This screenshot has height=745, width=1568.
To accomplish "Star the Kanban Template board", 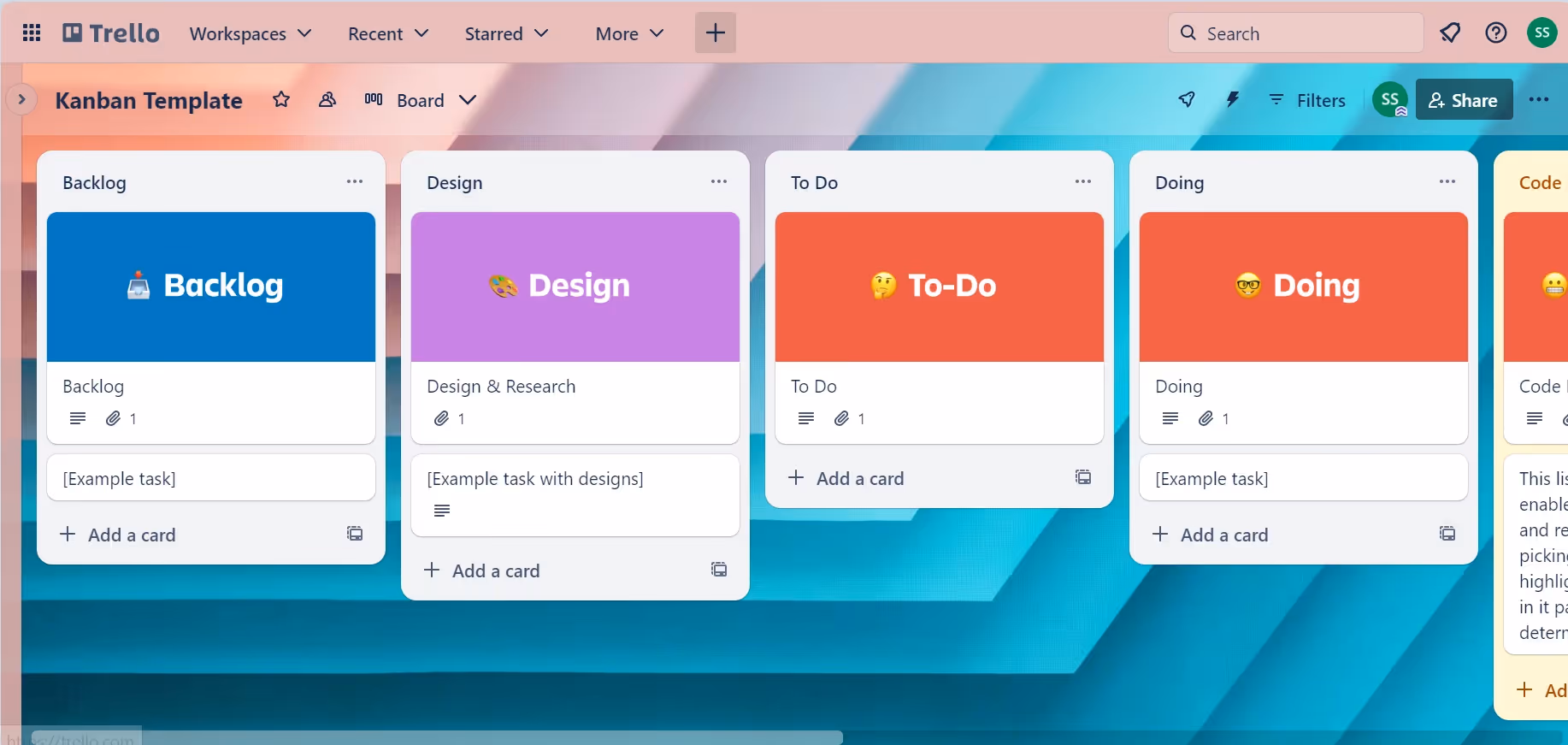I will coord(281,100).
